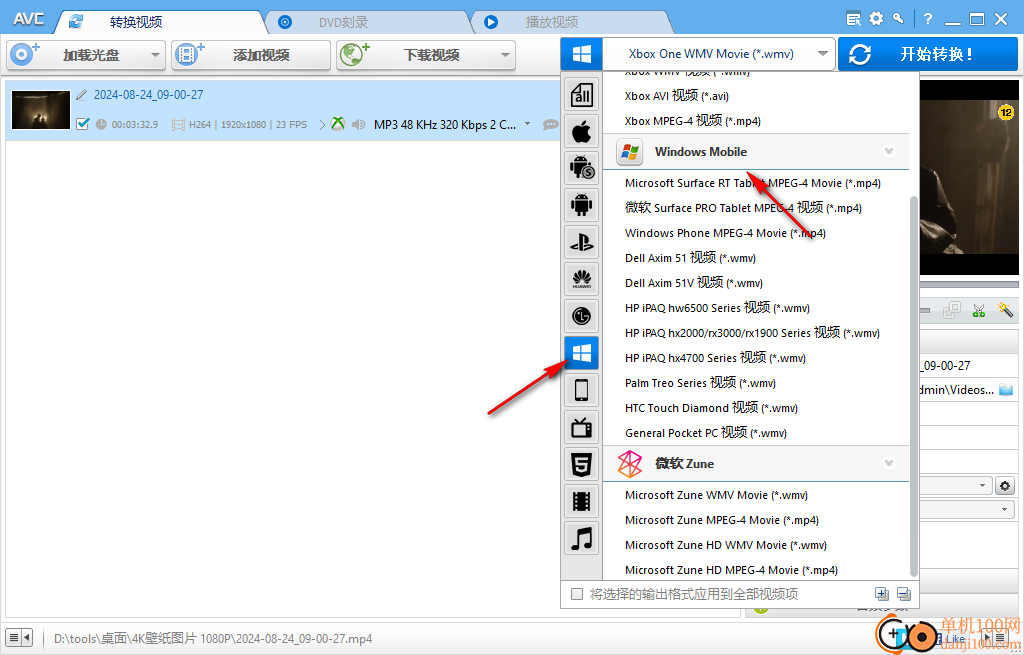This screenshot has width=1024, height=655.
Task: Open the audio formats category
Action: (x=581, y=539)
